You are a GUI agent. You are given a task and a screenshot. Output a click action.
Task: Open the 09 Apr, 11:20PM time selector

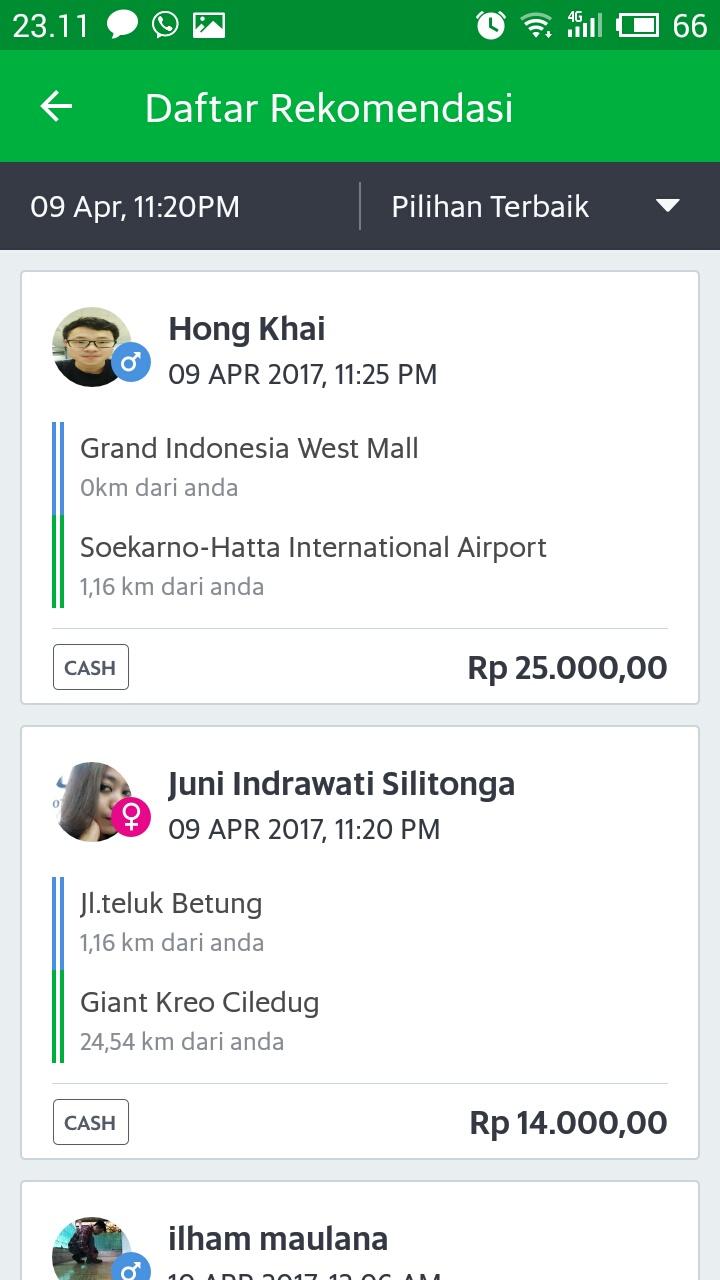click(135, 207)
